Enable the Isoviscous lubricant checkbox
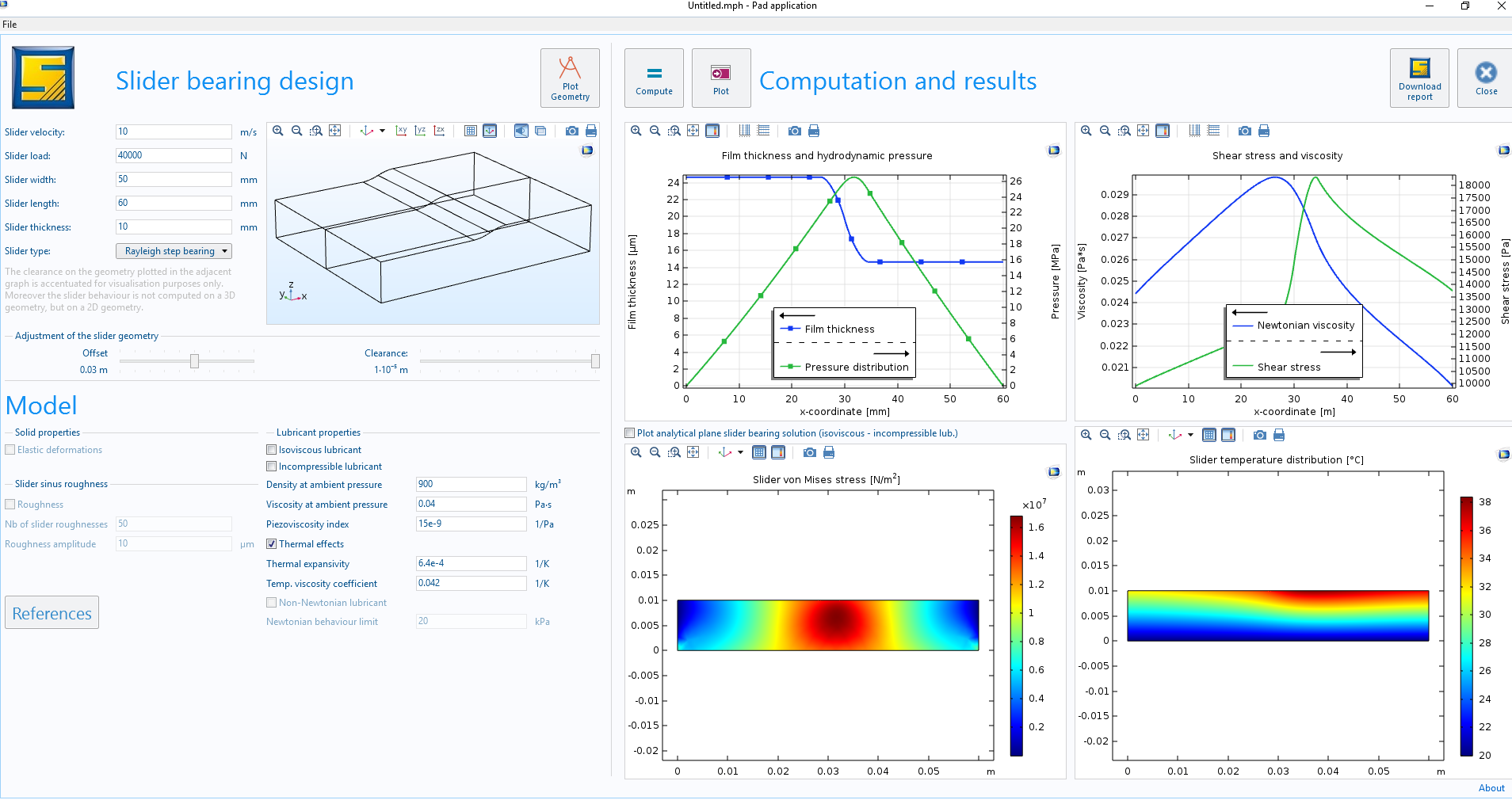Viewport: 1512px width, 800px height. coord(272,450)
